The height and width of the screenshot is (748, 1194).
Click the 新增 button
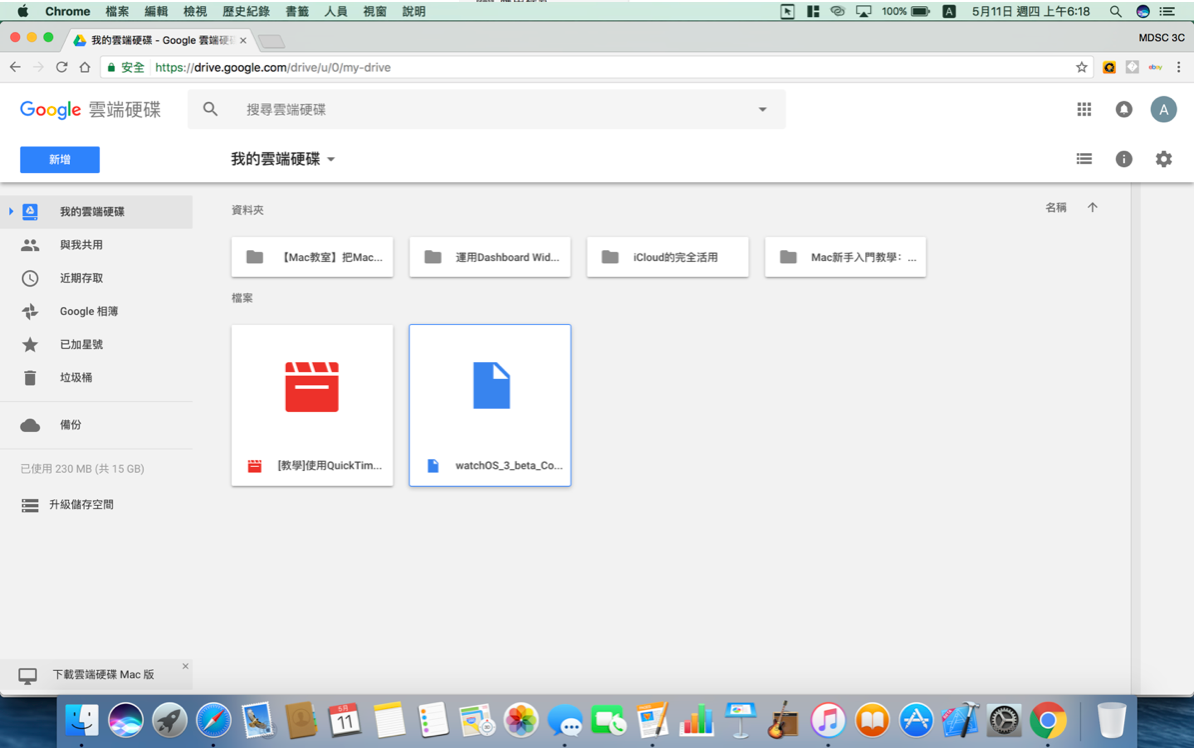pyautogui.click(x=60, y=160)
